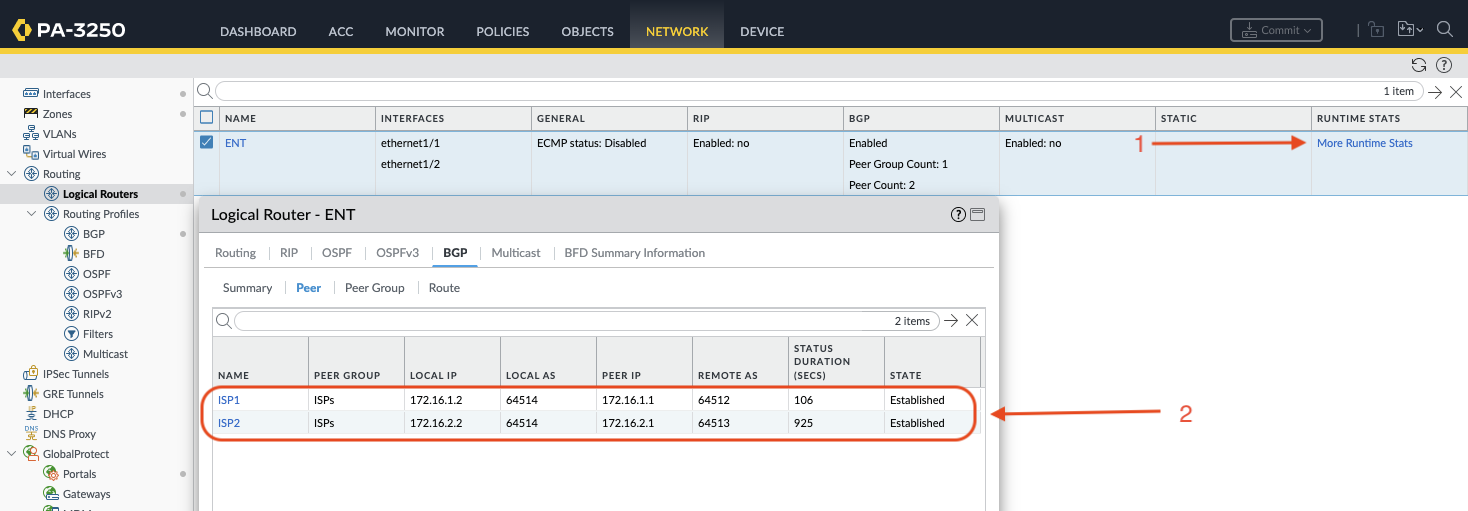1468x511 pixels.
Task: Collapse the Routing tree node
Action: coord(11,174)
